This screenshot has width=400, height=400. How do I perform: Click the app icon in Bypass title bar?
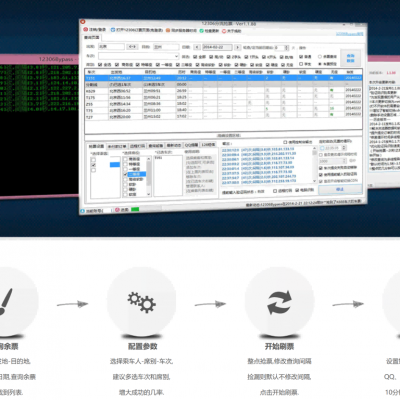(83, 22)
